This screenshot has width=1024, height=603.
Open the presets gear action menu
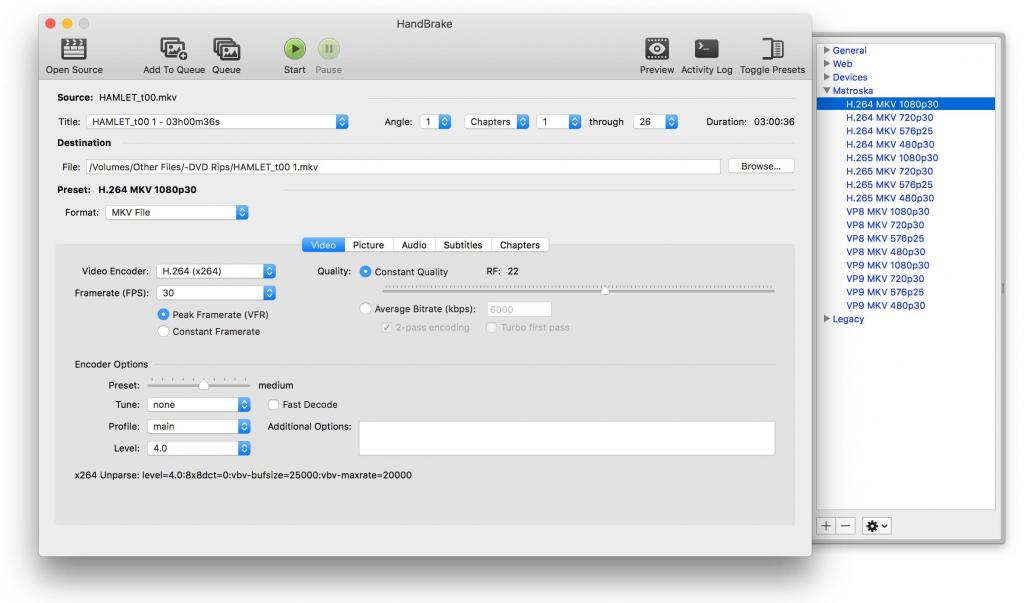[x=876, y=526]
